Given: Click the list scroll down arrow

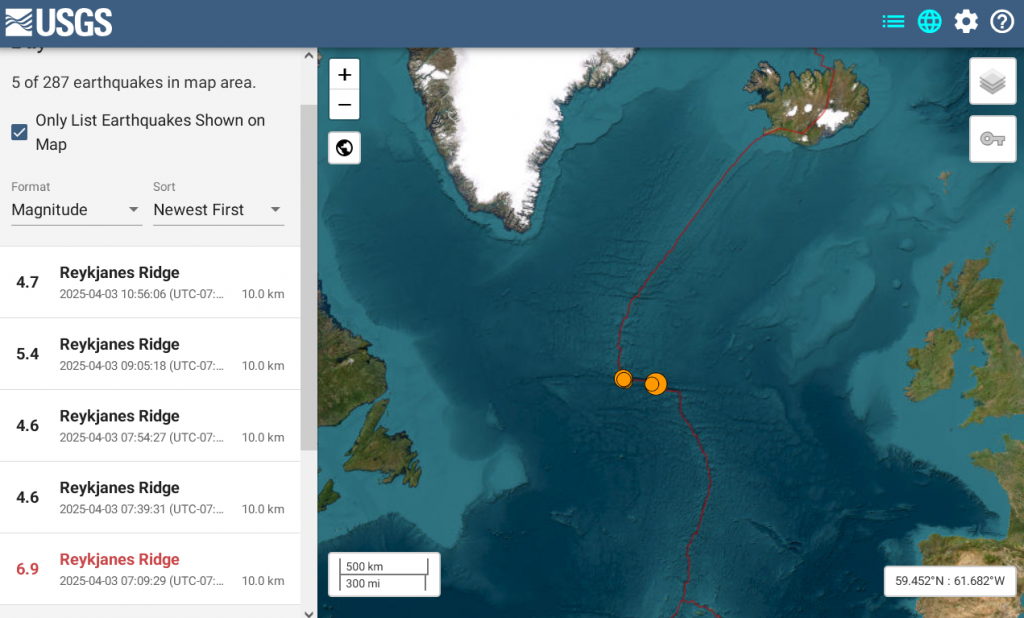Looking at the screenshot, I should tap(309, 613).
